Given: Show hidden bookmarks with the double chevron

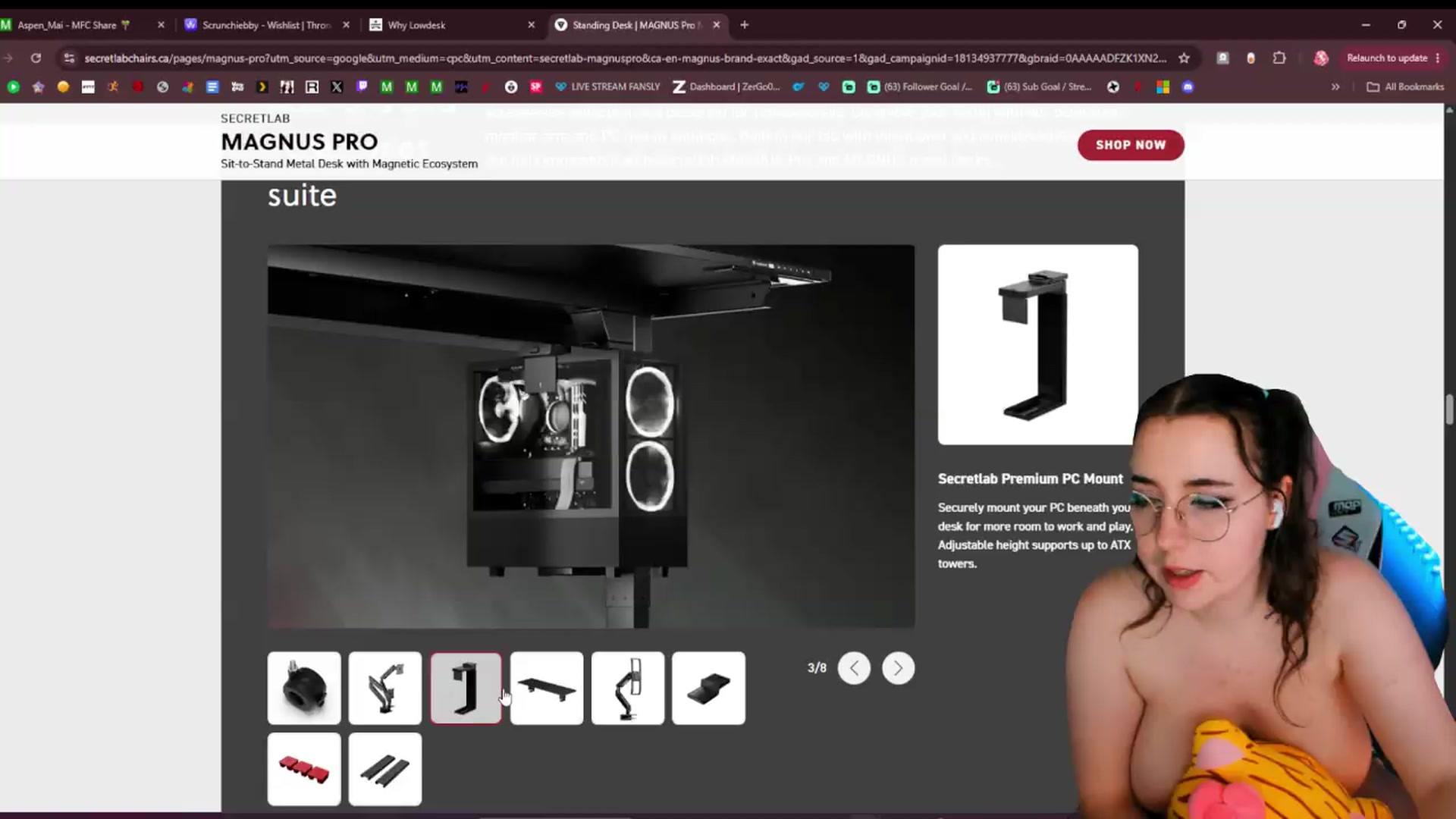Looking at the screenshot, I should coord(1335,87).
